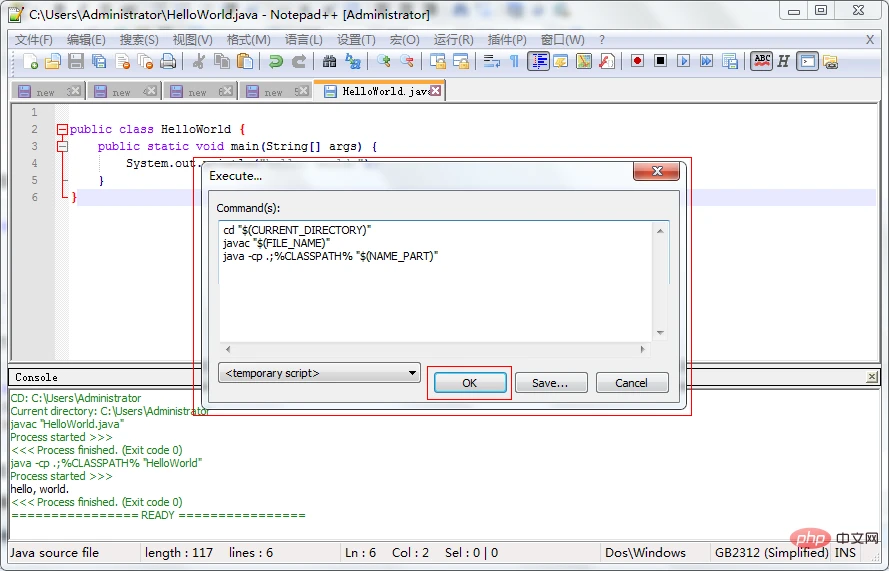Play back the recorded macro icon
Screen dimensions: 889x571
pos(684,61)
